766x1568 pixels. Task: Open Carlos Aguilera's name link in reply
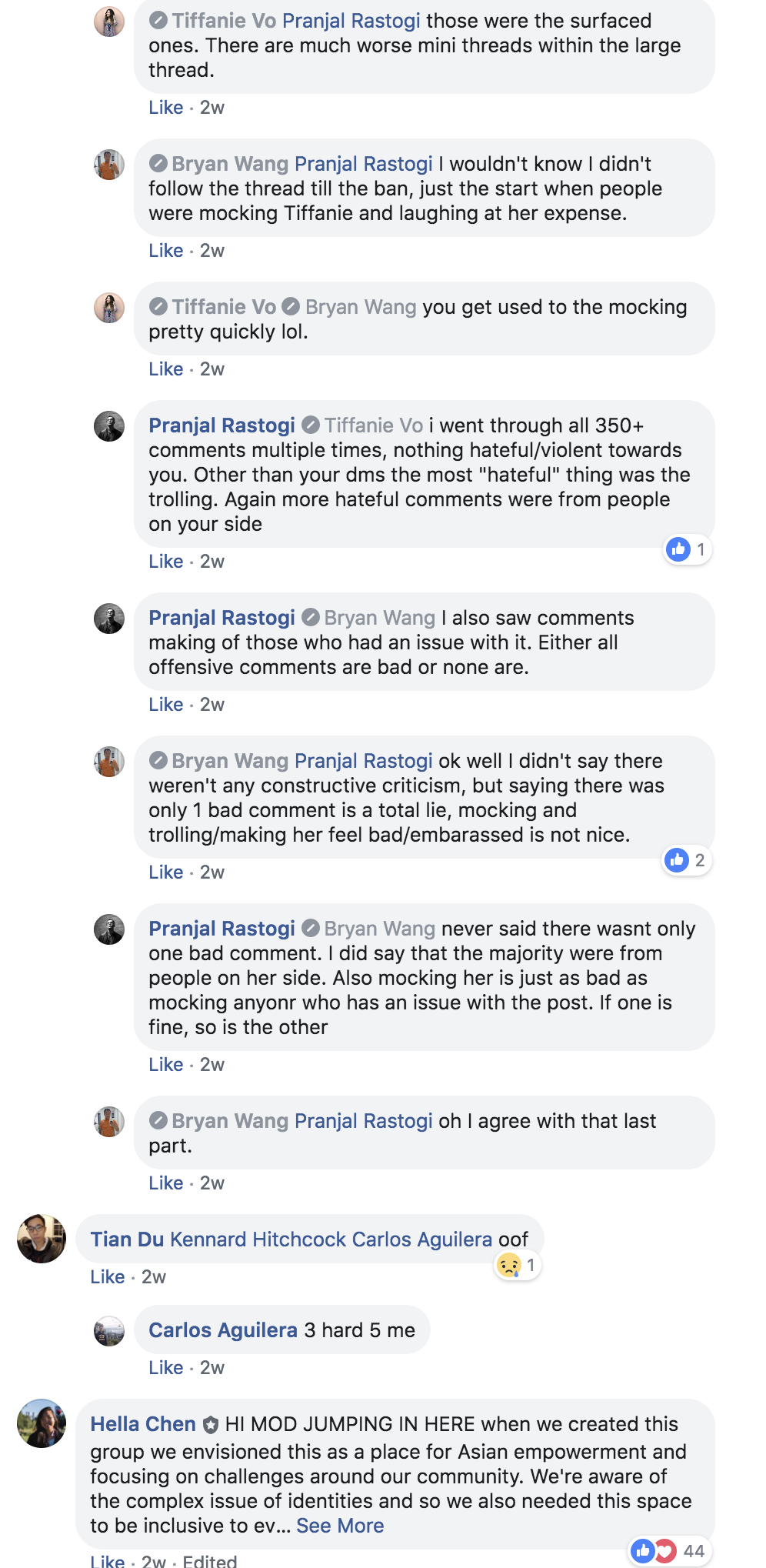(223, 1330)
